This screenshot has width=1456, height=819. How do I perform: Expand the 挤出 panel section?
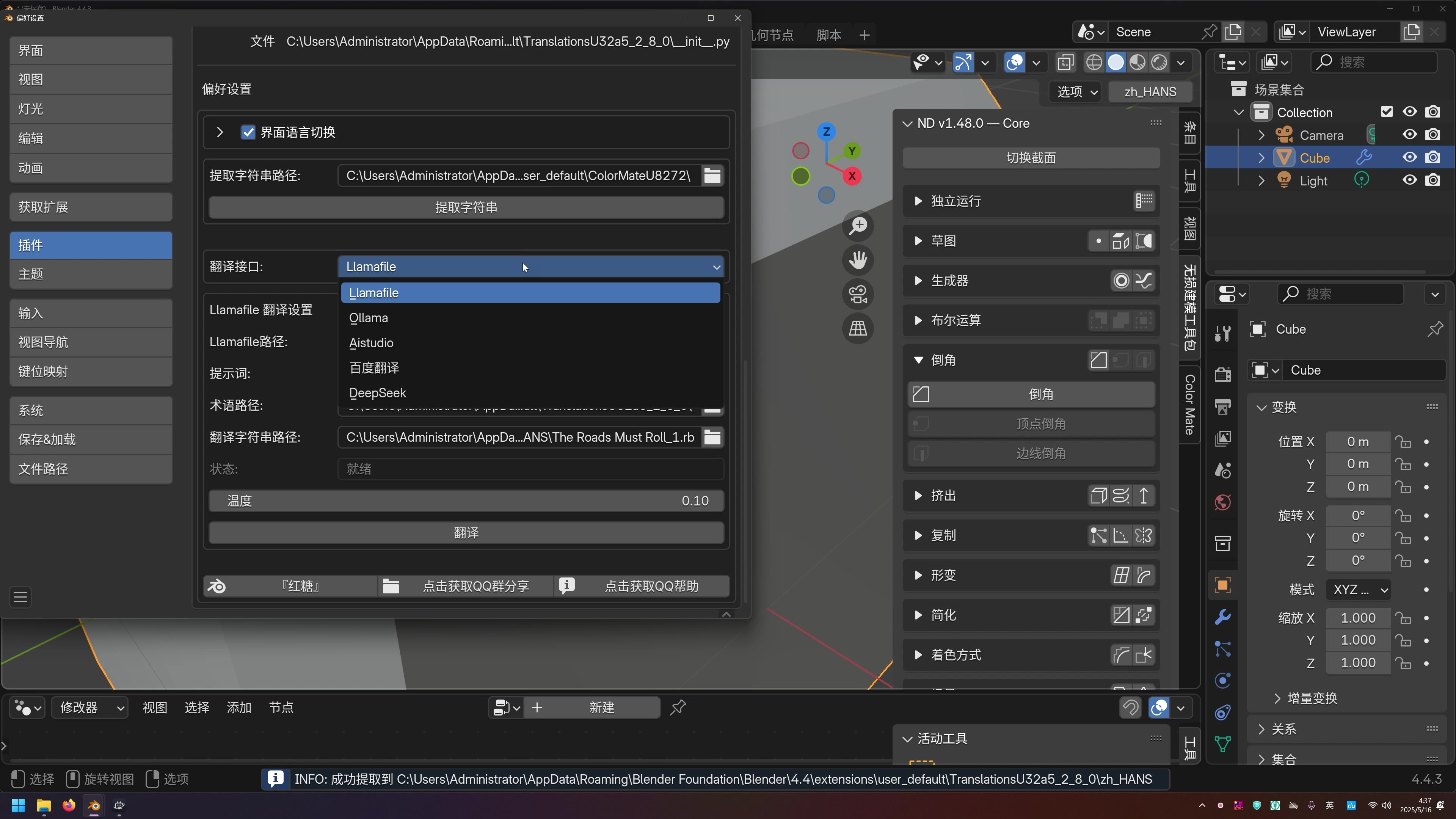(918, 496)
